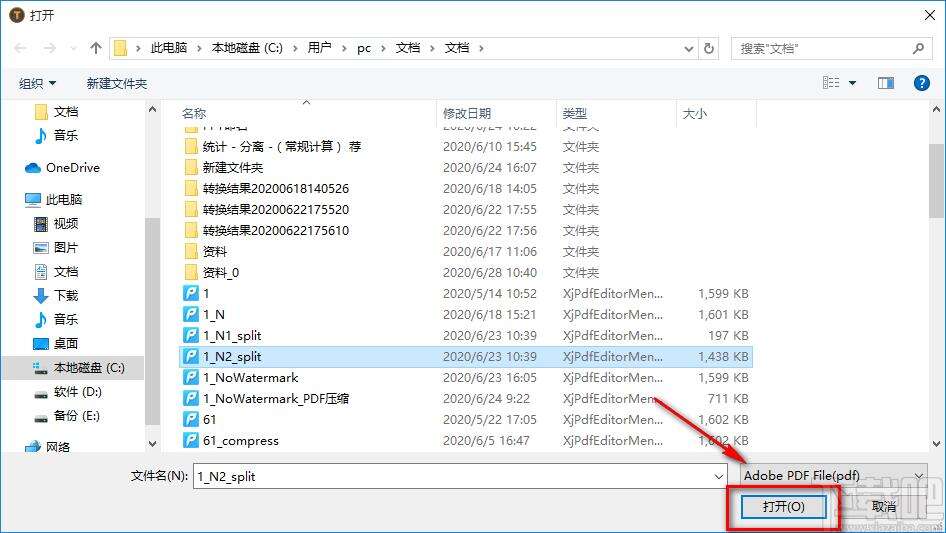The image size is (946, 533).
Task: Click sidebar scroll down arrow
Action: pos(152,444)
